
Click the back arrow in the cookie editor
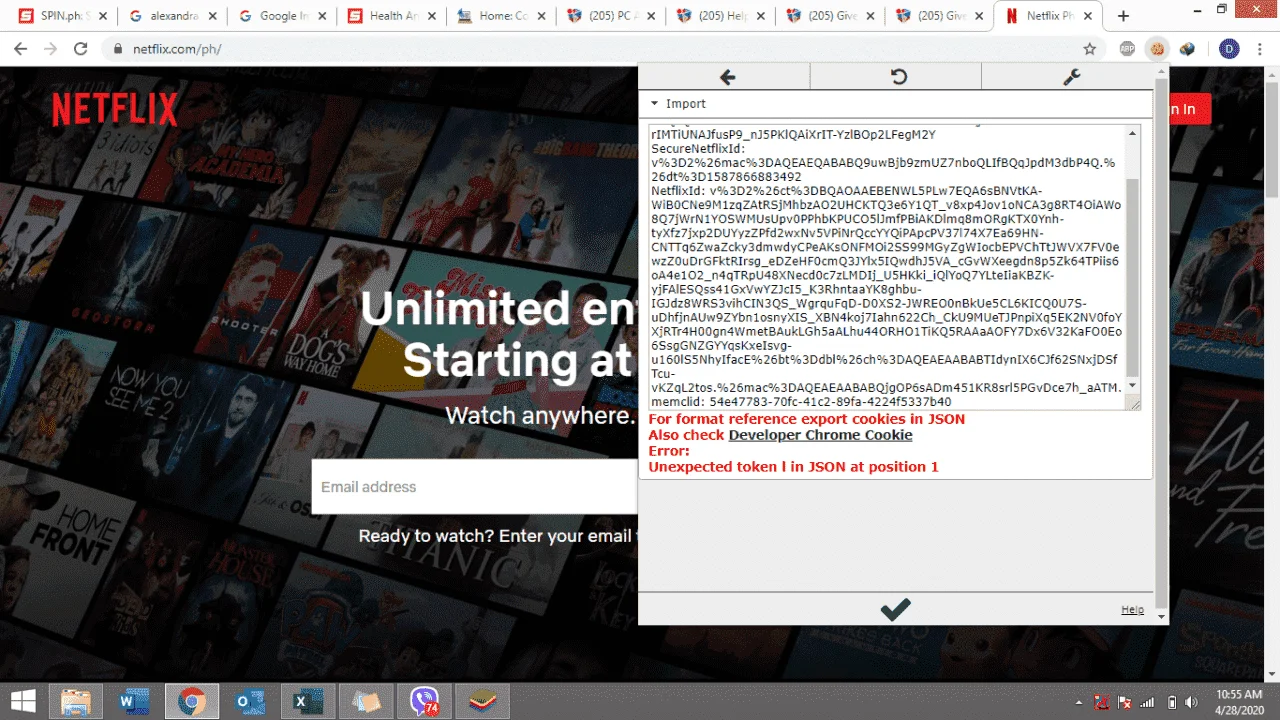pyautogui.click(x=726, y=77)
